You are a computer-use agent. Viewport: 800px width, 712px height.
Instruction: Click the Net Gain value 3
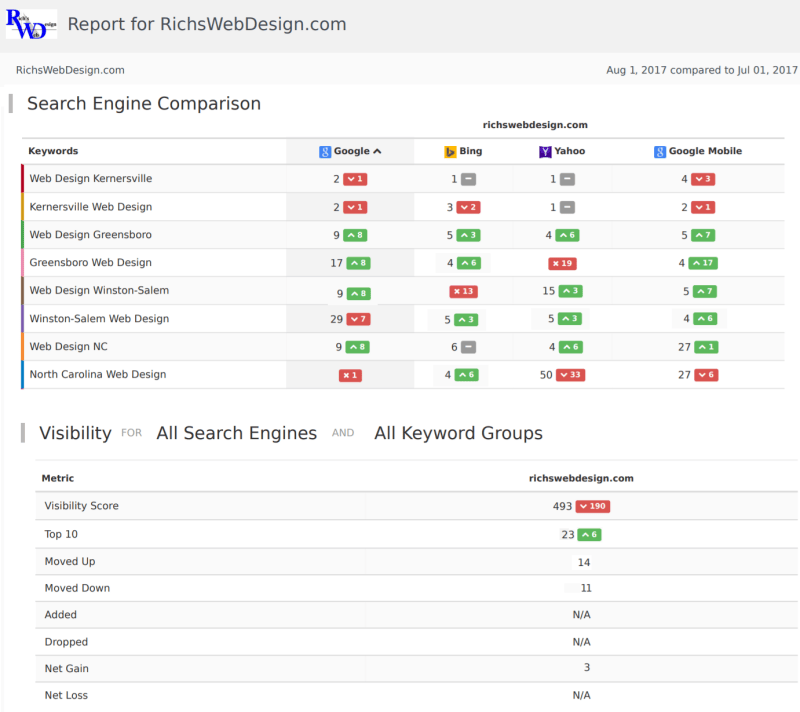coord(587,667)
